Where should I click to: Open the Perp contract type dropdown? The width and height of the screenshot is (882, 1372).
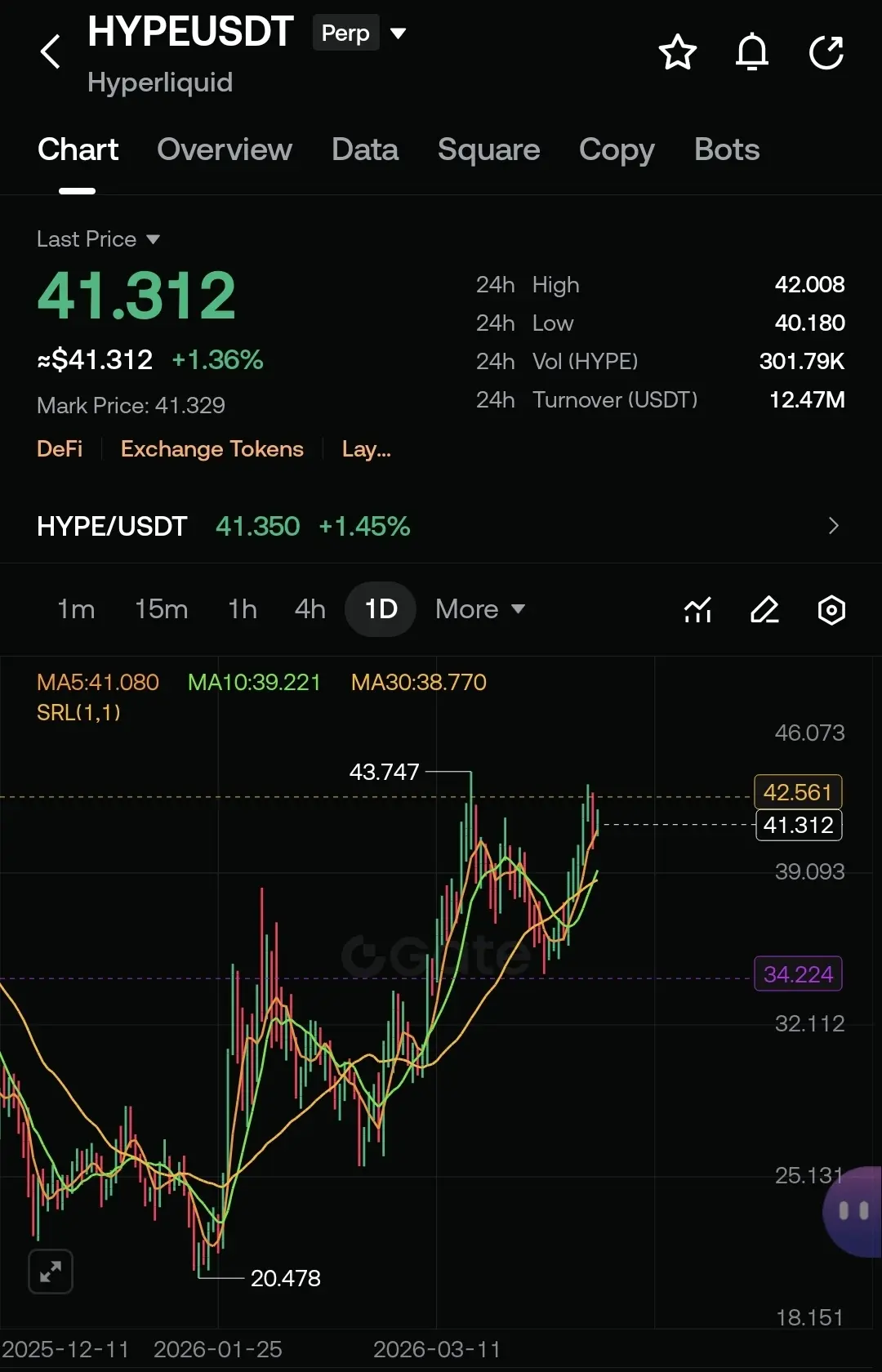click(x=360, y=33)
